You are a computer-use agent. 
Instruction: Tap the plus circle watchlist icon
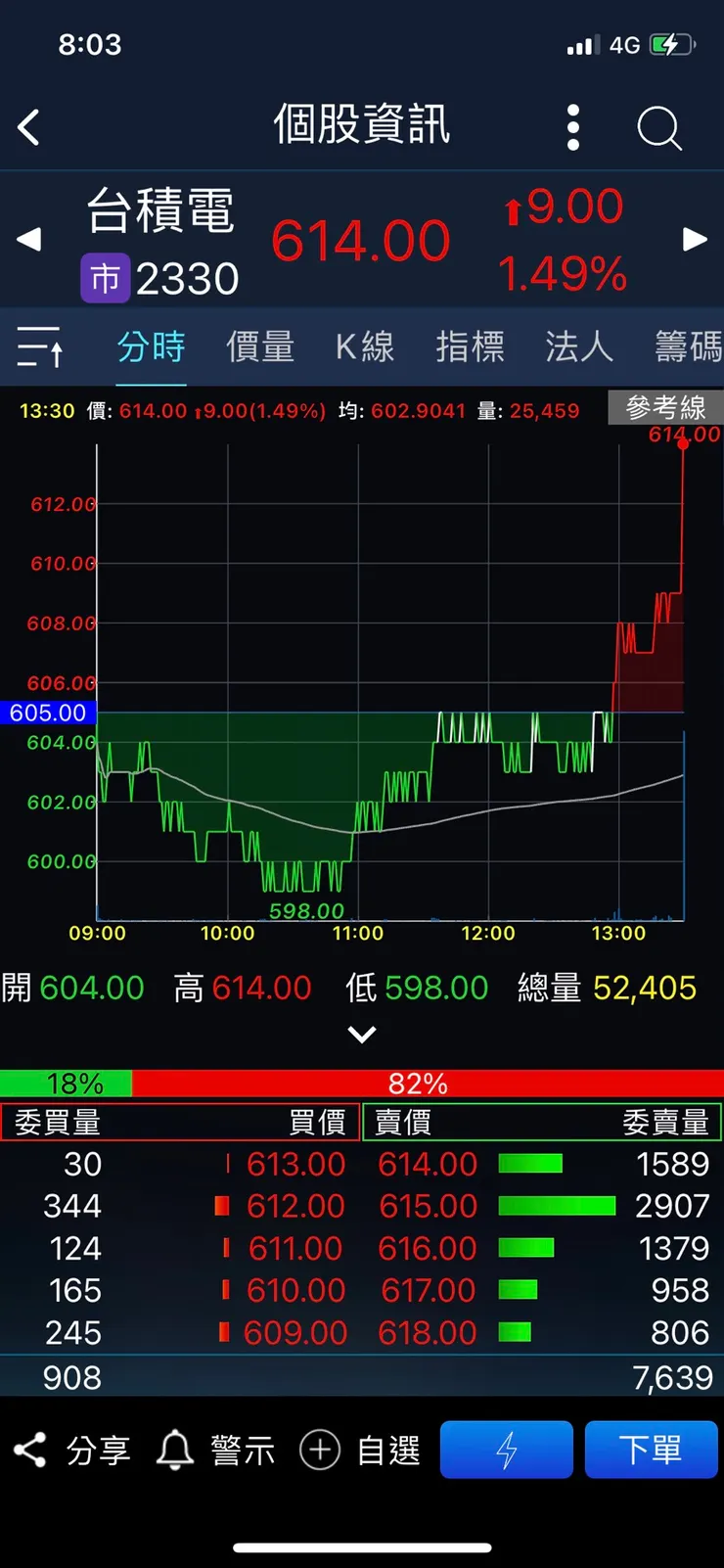(319, 1450)
